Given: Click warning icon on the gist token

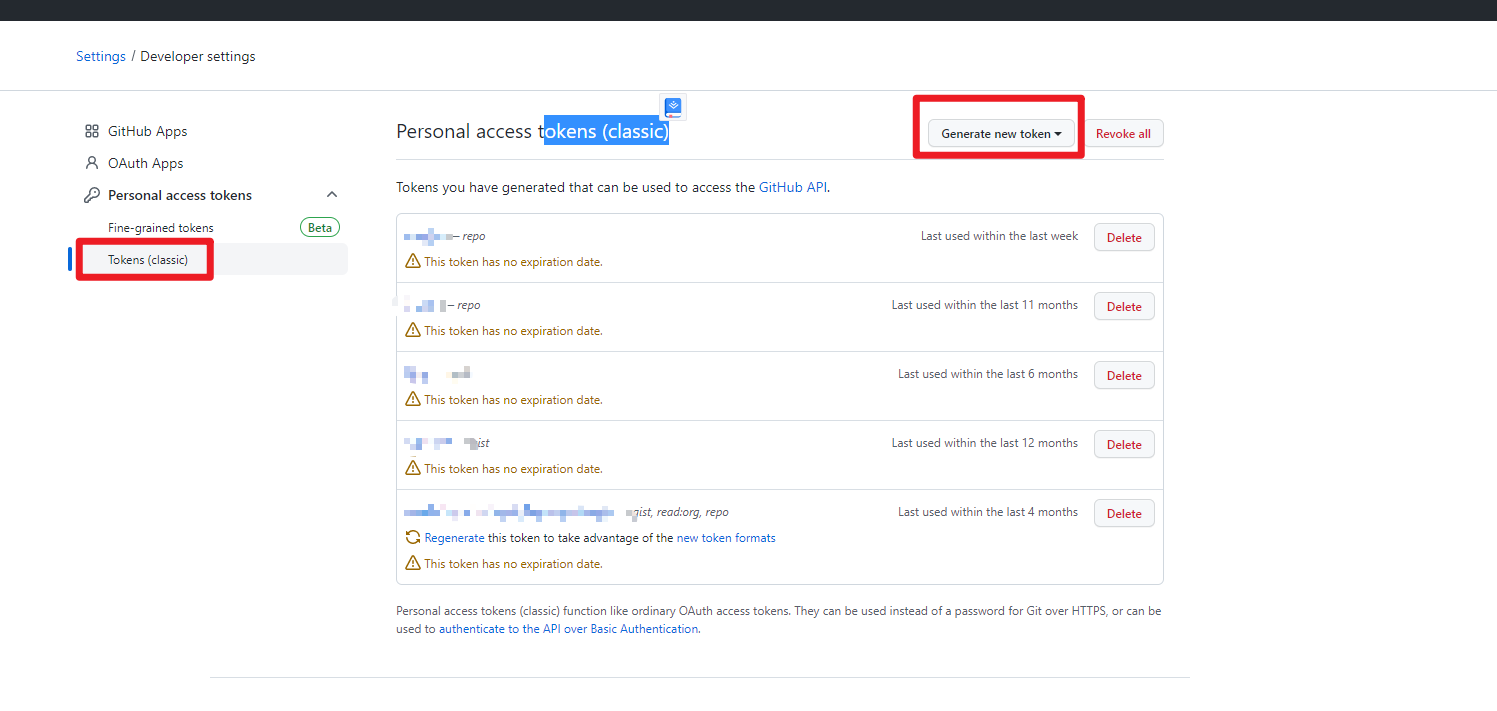Looking at the screenshot, I should (412, 469).
